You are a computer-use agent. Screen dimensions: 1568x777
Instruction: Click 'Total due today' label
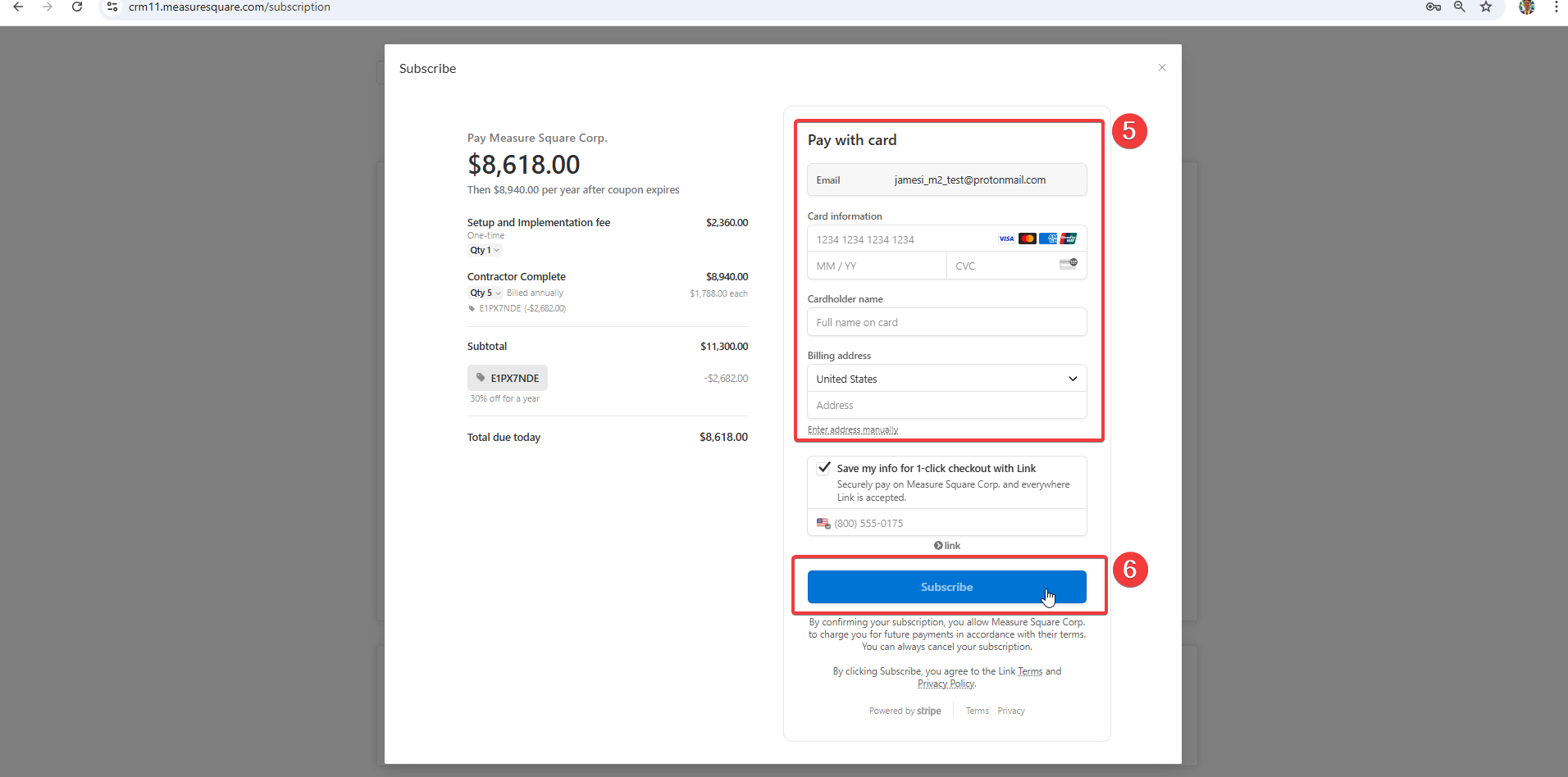[504, 437]
